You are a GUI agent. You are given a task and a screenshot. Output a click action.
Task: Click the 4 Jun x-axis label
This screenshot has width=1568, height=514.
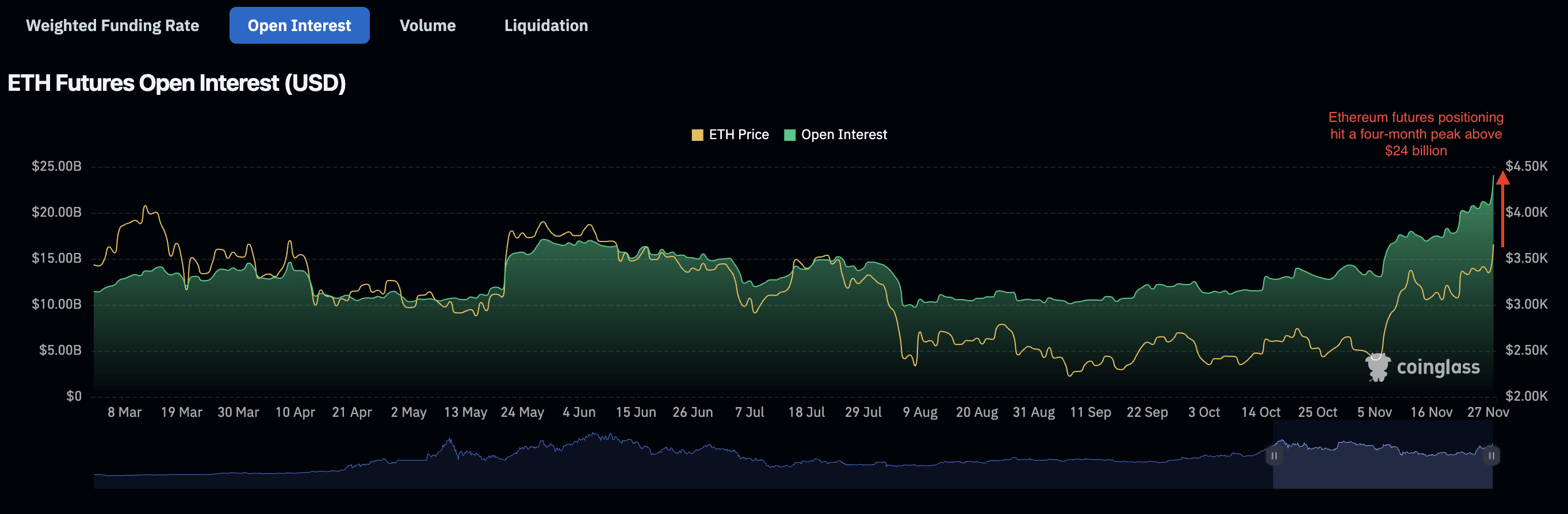point(579,412)
